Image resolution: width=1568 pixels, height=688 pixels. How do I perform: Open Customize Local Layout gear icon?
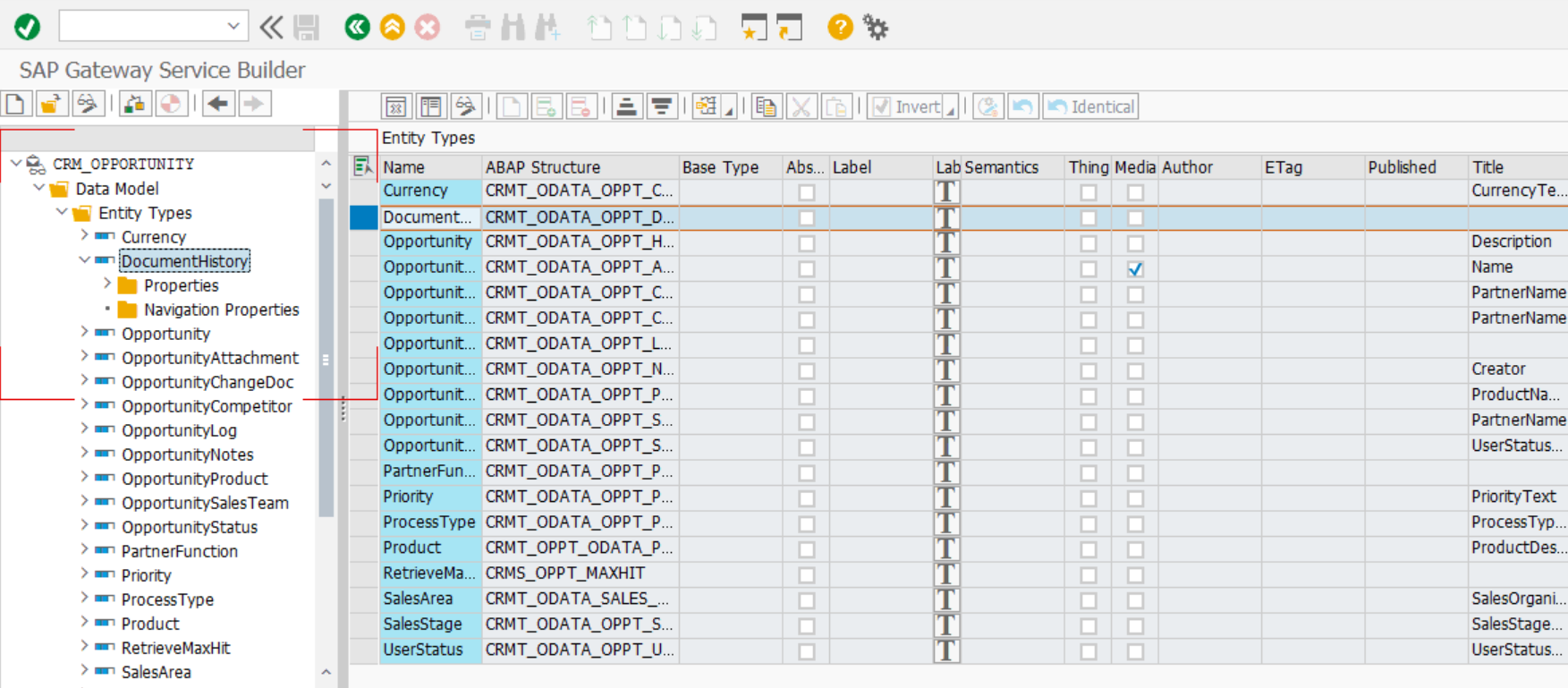tap(876, 28)
